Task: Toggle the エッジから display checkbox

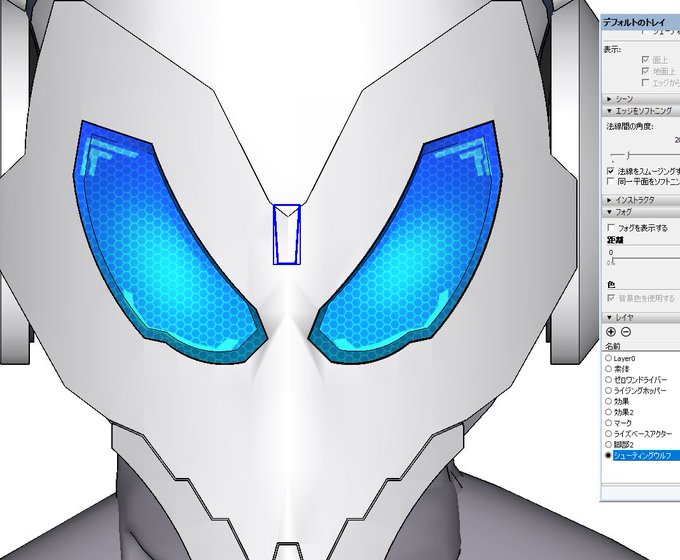Action: point(645,82)
